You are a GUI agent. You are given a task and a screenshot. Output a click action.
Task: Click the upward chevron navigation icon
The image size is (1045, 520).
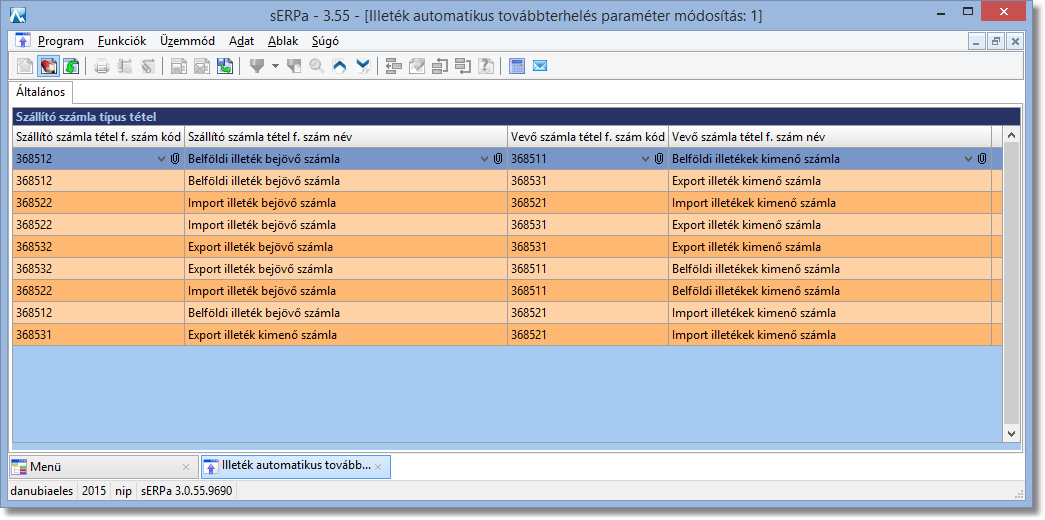(x=340, y=67)
